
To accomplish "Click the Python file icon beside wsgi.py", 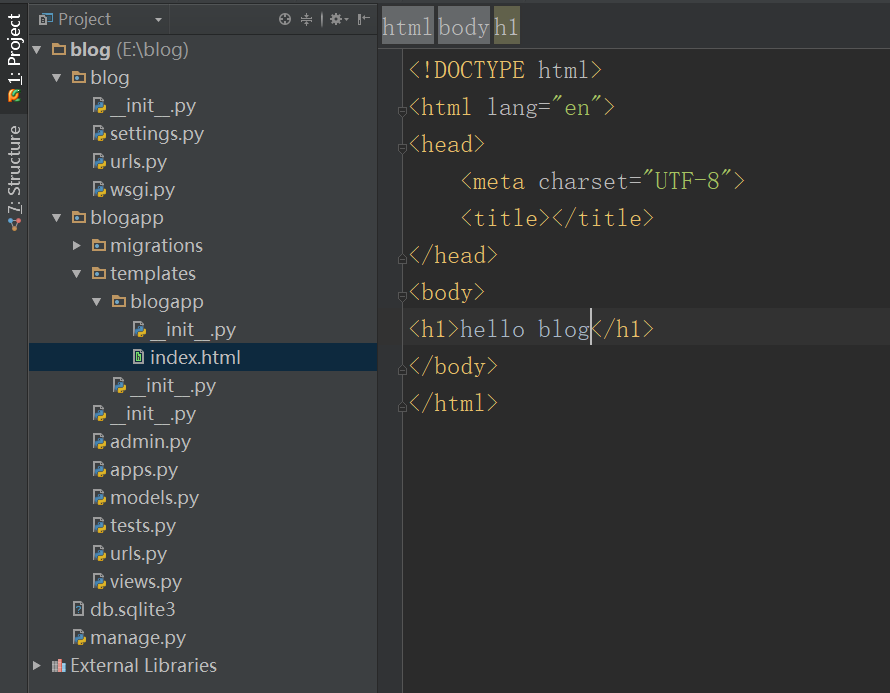I will (99, 189).
